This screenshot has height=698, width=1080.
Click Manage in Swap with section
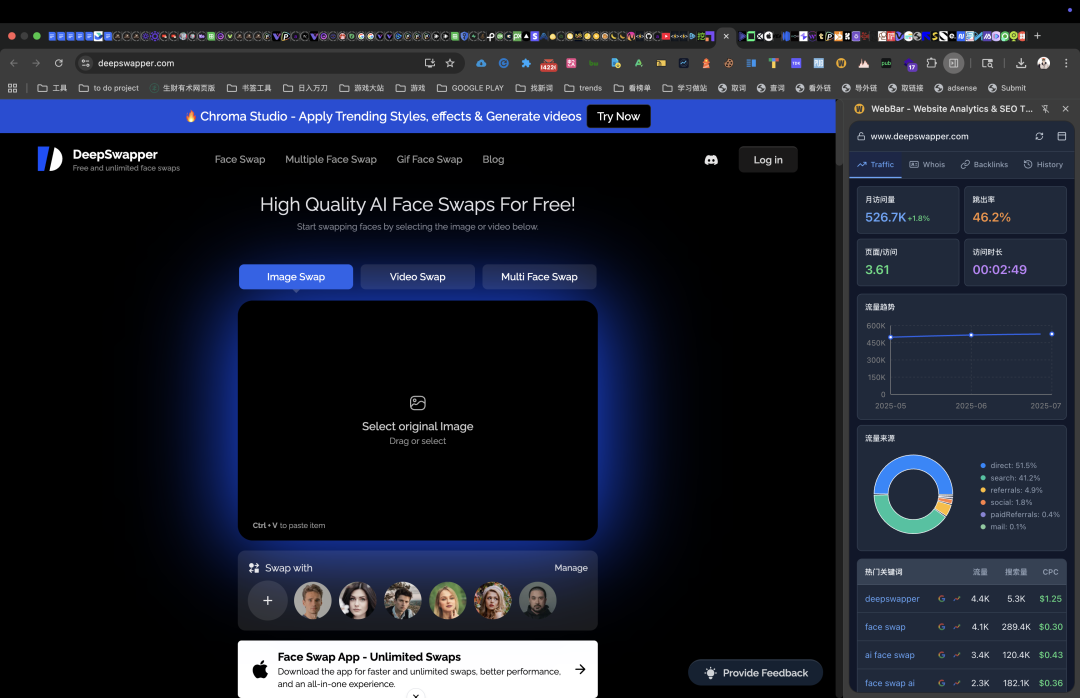click(571, 568)
